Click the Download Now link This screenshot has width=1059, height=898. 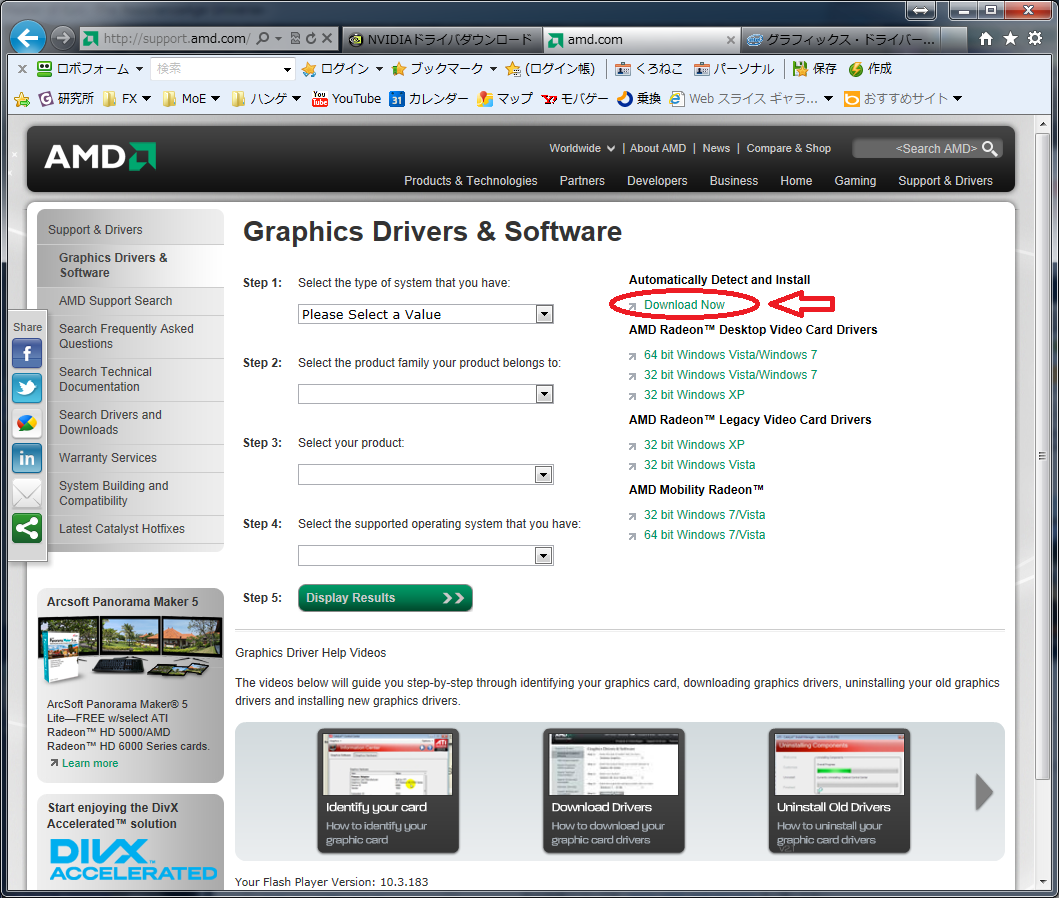pyautogui.click(x=684, y=305)
